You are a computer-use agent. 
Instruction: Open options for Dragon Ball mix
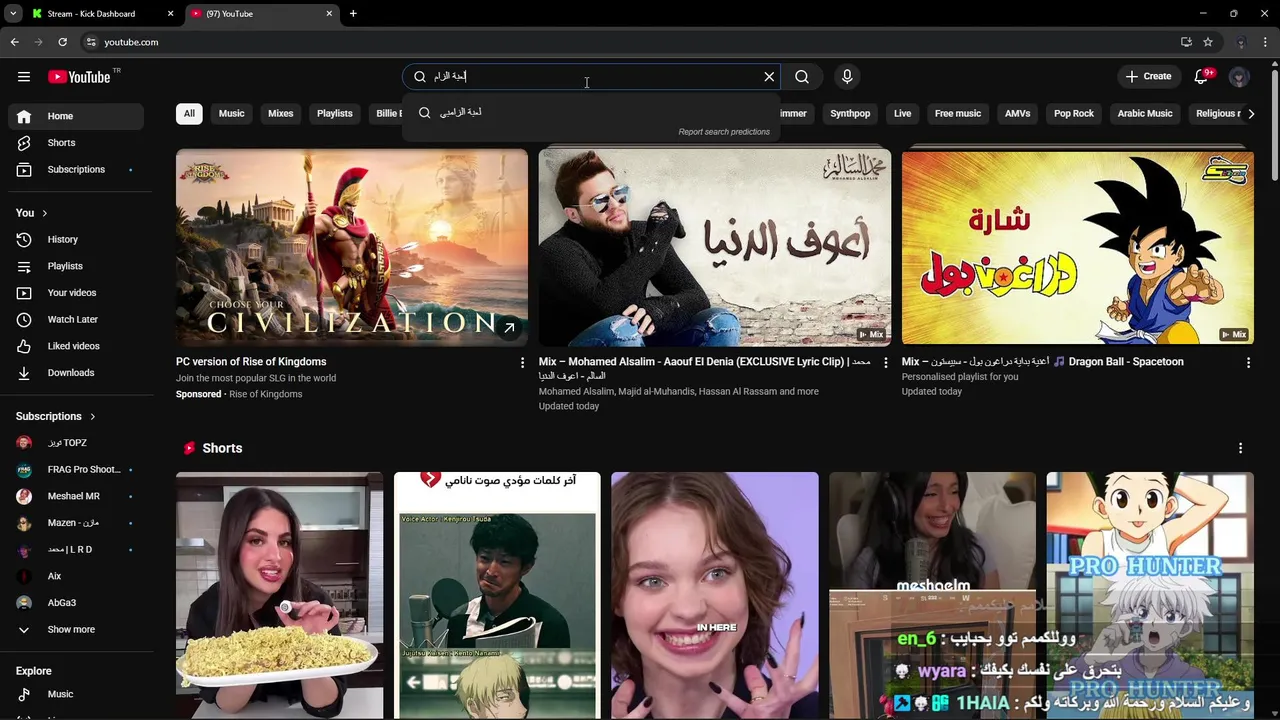1248,363
